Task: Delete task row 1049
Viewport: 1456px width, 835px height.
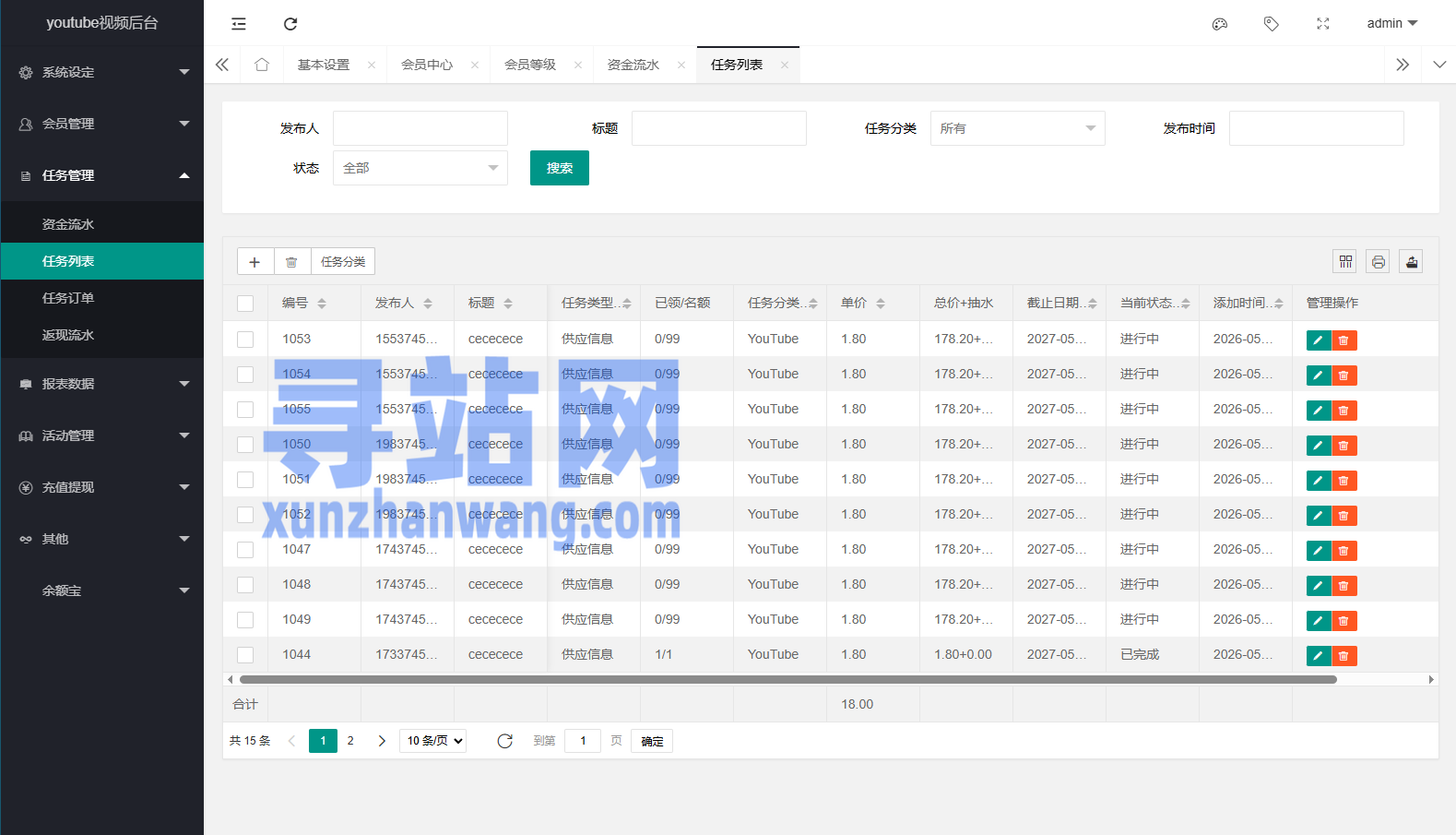Action: click(1344, 621)
